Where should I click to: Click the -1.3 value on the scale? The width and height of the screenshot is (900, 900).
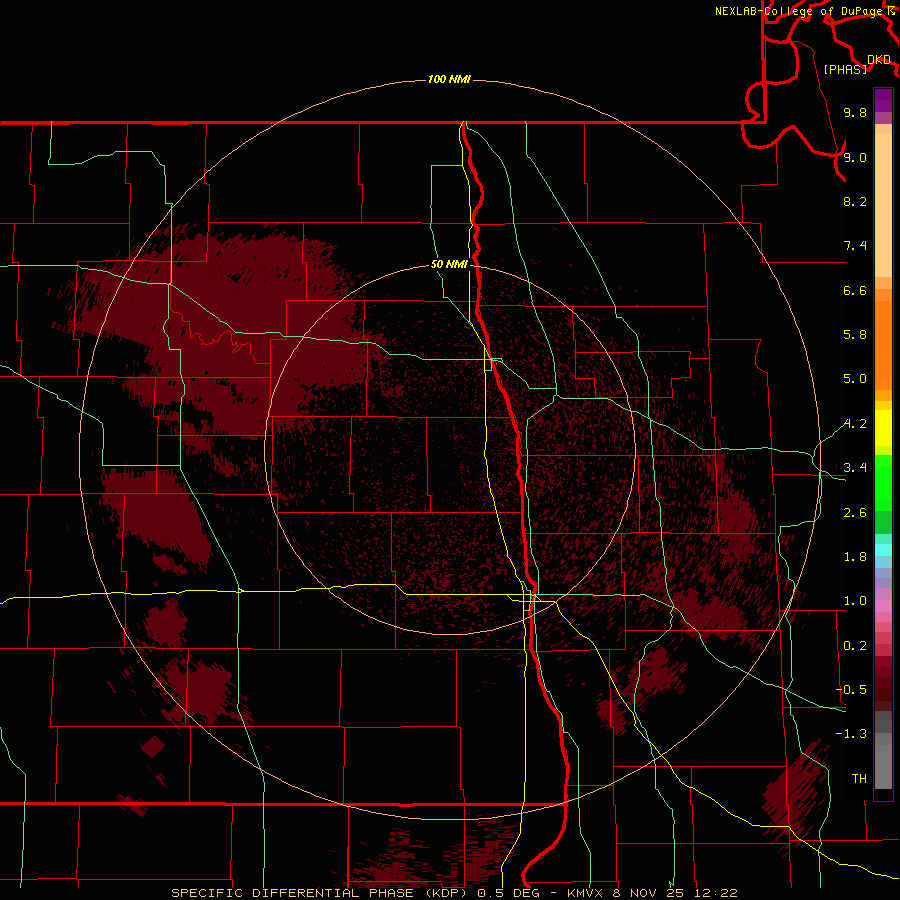[x=852, y=734]
